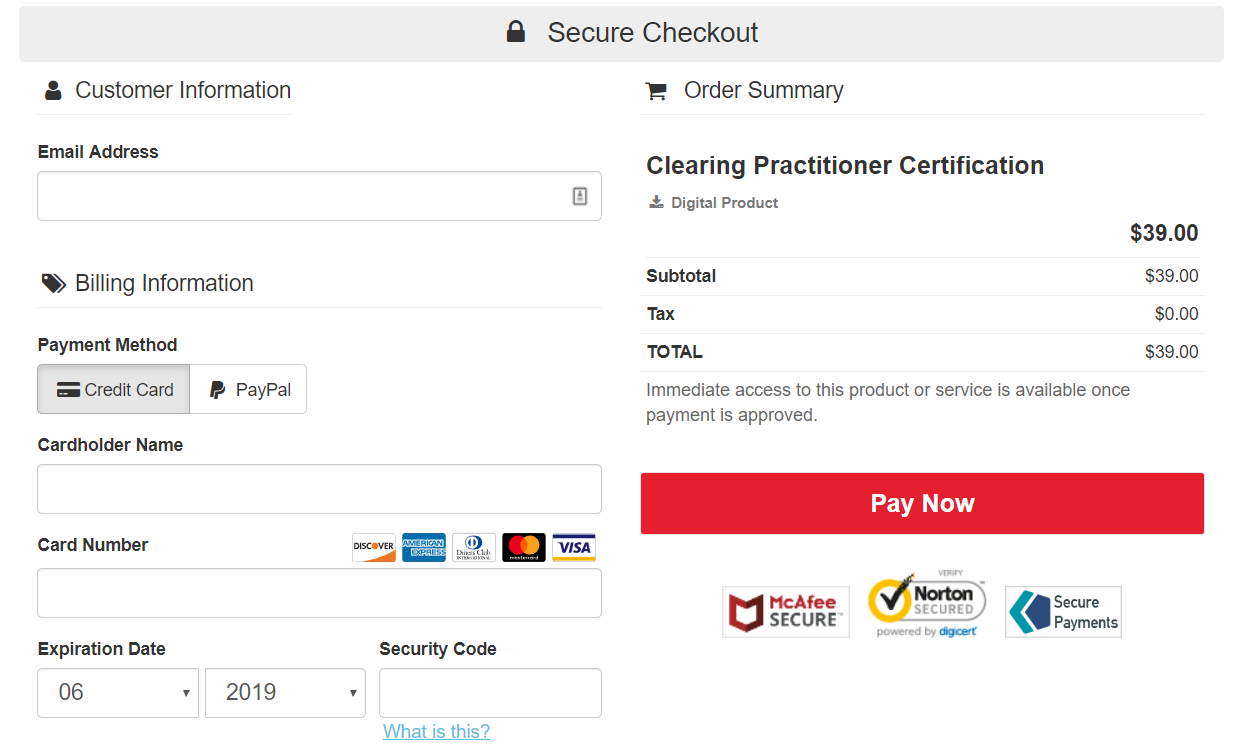1235x756 pixels.
Task: Focus the Email Address field
Action: click(x=300, y=196)
